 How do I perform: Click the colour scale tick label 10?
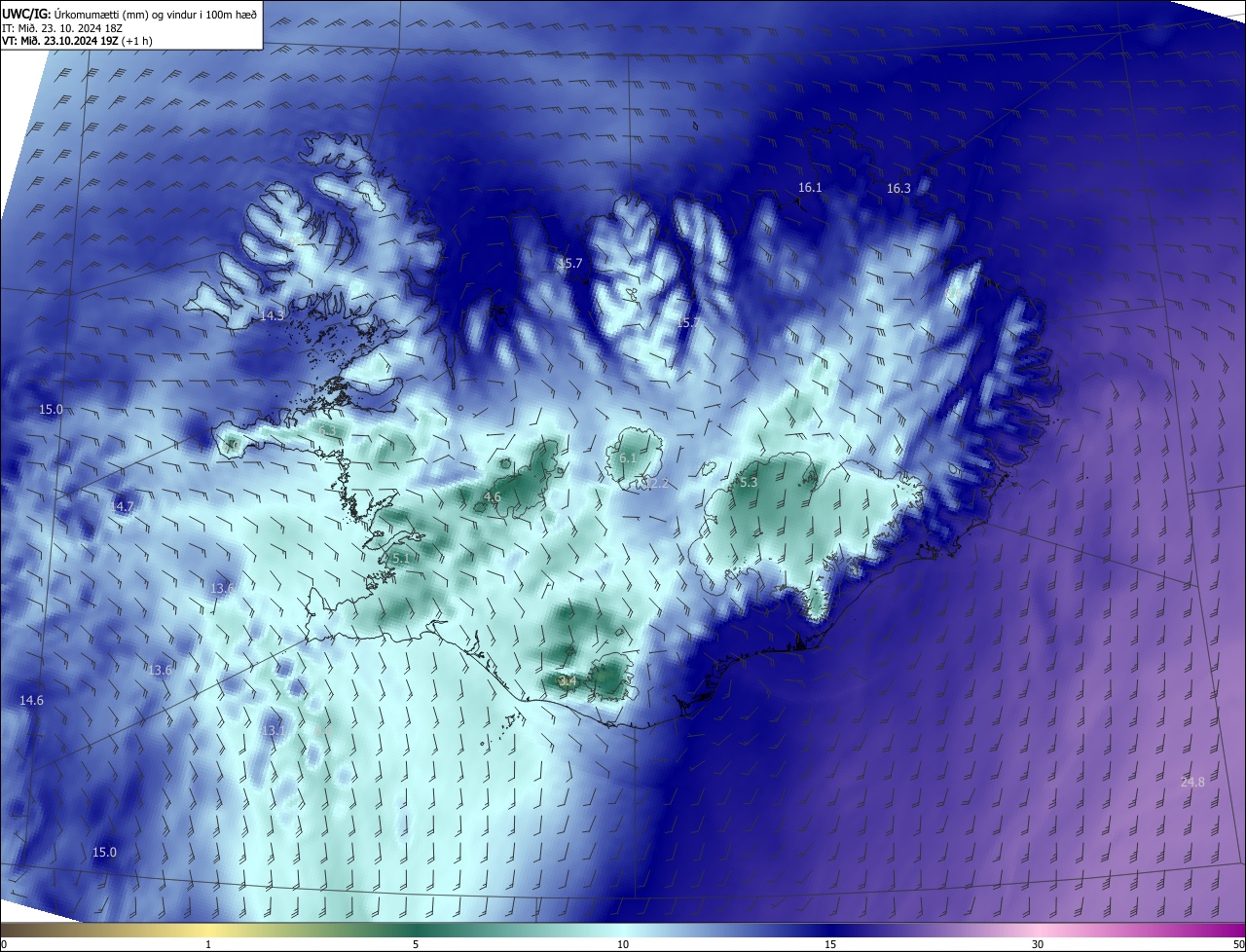coord(623,945)
